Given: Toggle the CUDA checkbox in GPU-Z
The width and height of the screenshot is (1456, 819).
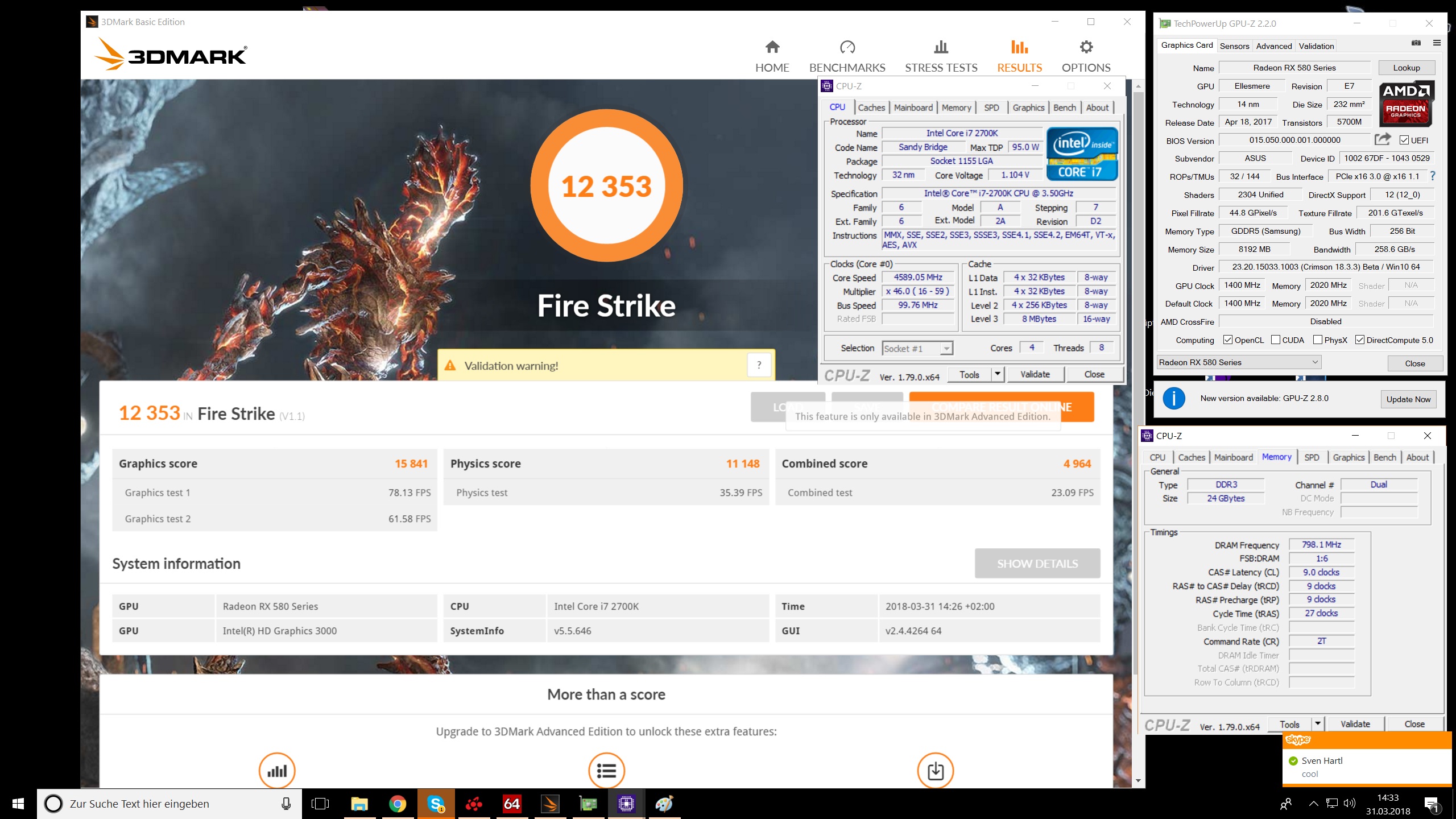Looking at the screenshot, I should pyautogui.click(x=1276, y=340).
